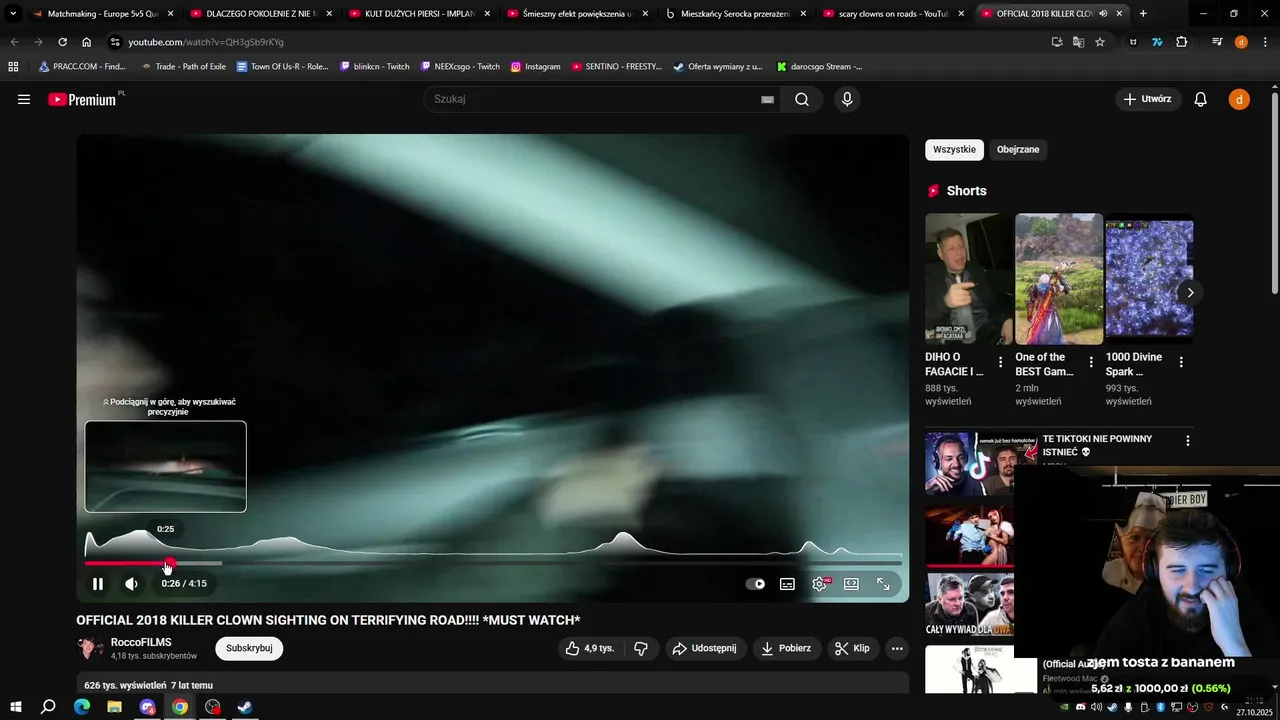1280x720 pixels.
Task: Pause the video
Action: [x=98, y=584]
